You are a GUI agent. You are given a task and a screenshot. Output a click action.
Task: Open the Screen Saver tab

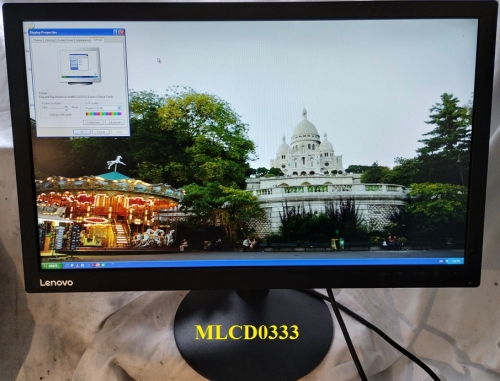[65, 40]
